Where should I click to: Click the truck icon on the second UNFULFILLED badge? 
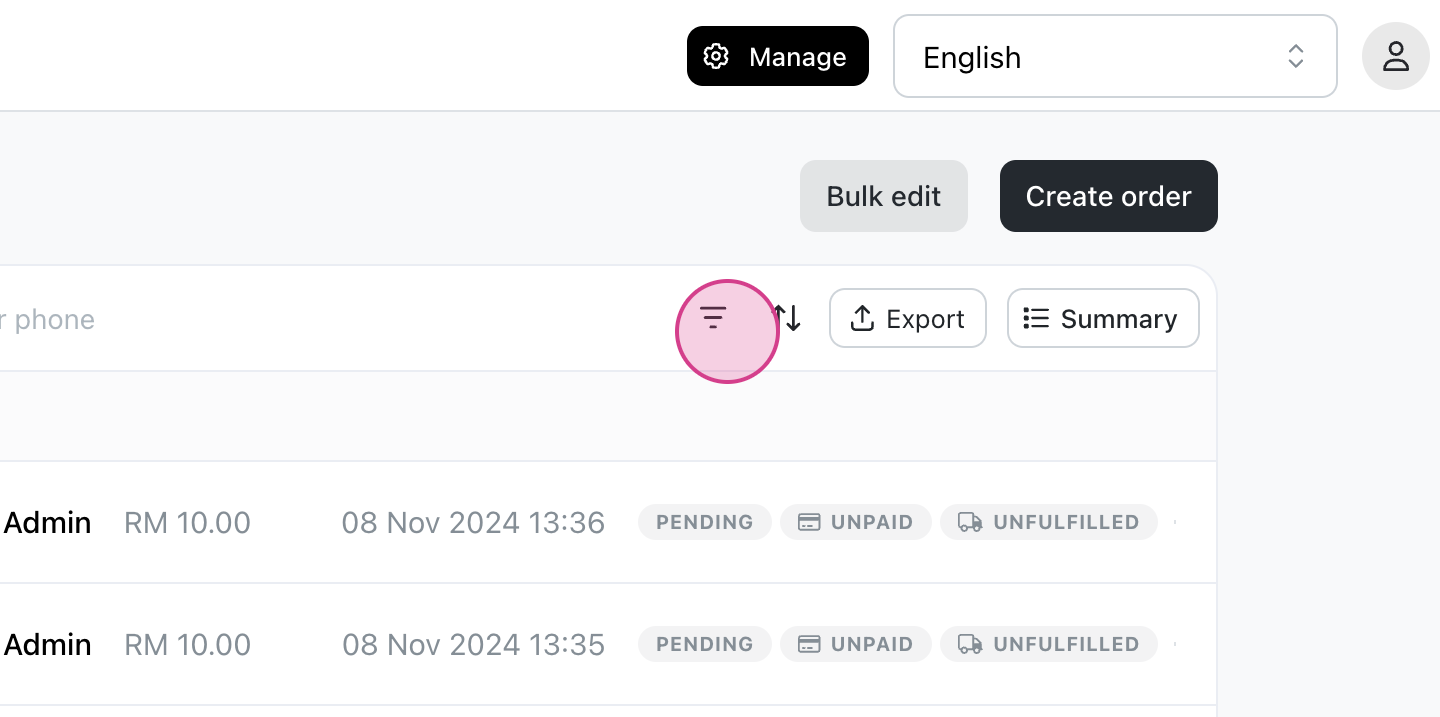tap(970, 644)
